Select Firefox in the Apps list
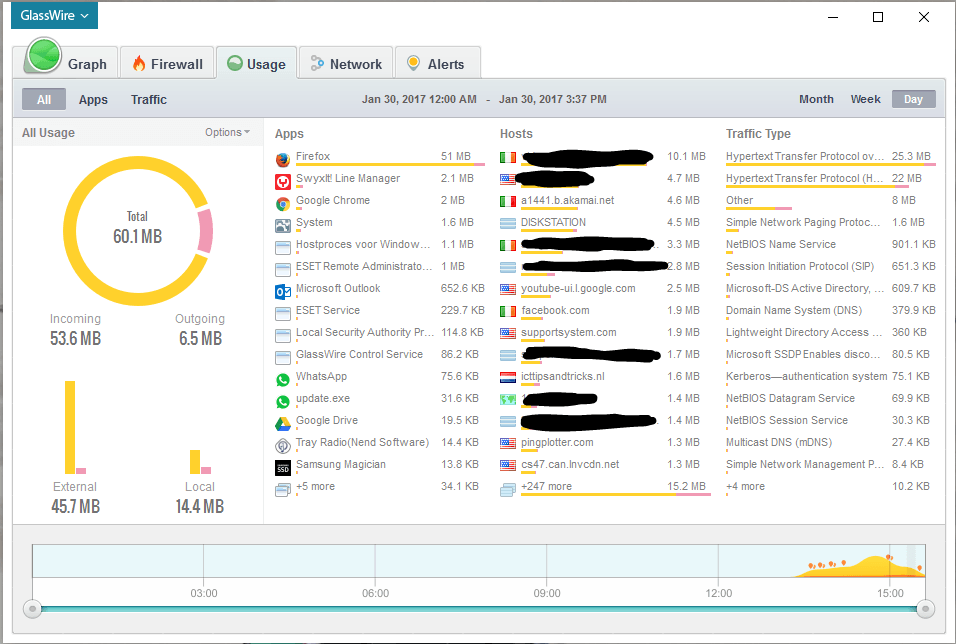The height and width of the screenshot is (644, 956). point(379,157)
